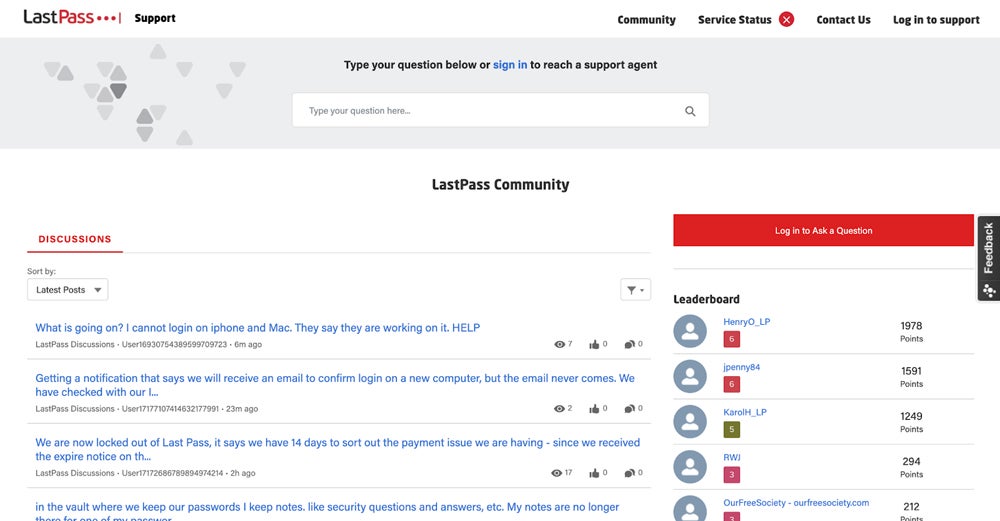The width and height of the screenshot is (1000, 521).
Task: Type in the question search field
Action: 490,111
